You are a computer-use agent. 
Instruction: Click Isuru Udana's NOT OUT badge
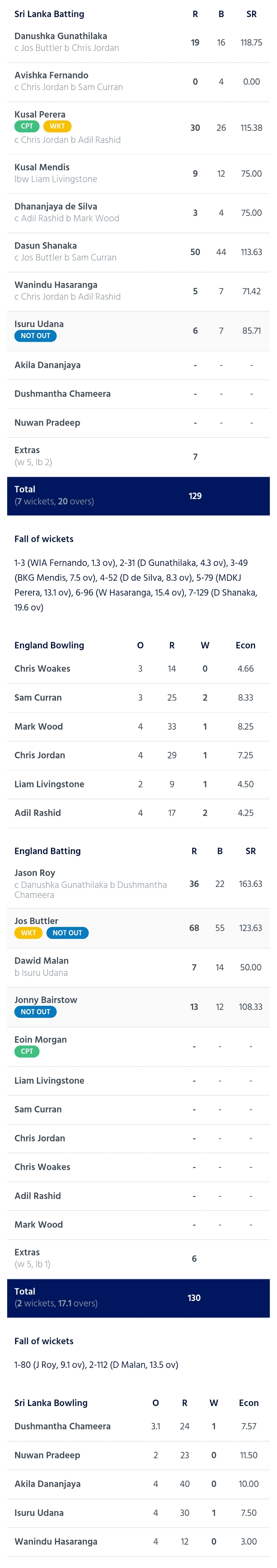click(x=35, y=335)
